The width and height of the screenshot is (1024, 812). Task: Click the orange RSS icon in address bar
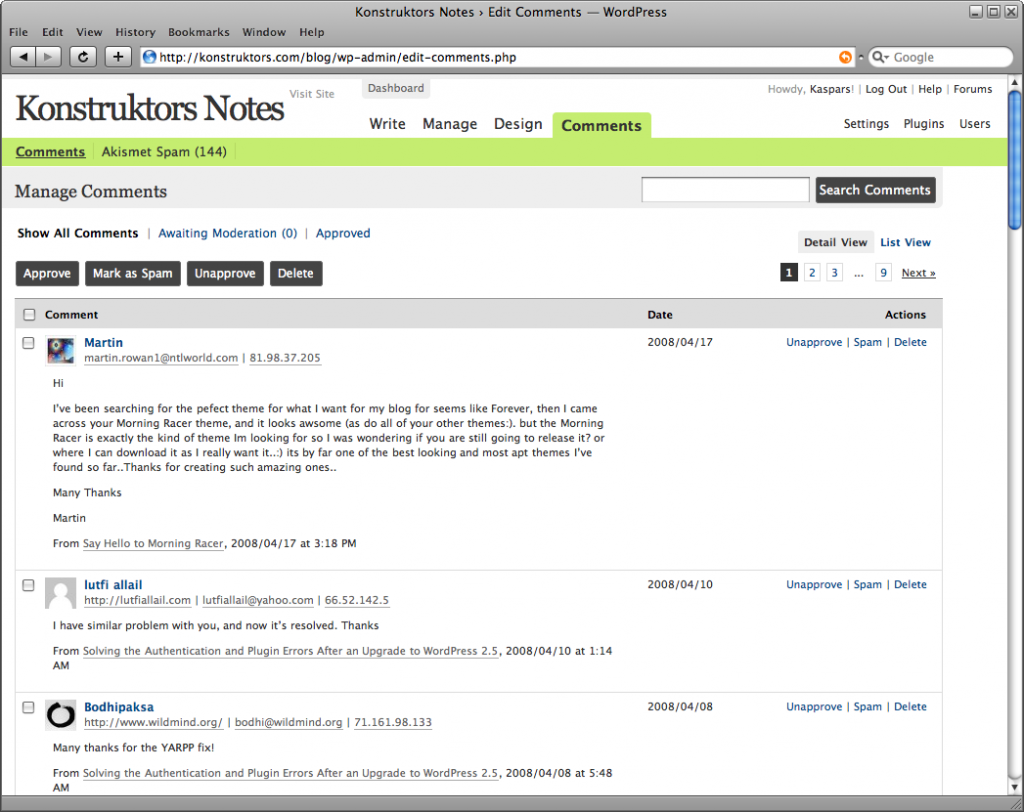846,57
